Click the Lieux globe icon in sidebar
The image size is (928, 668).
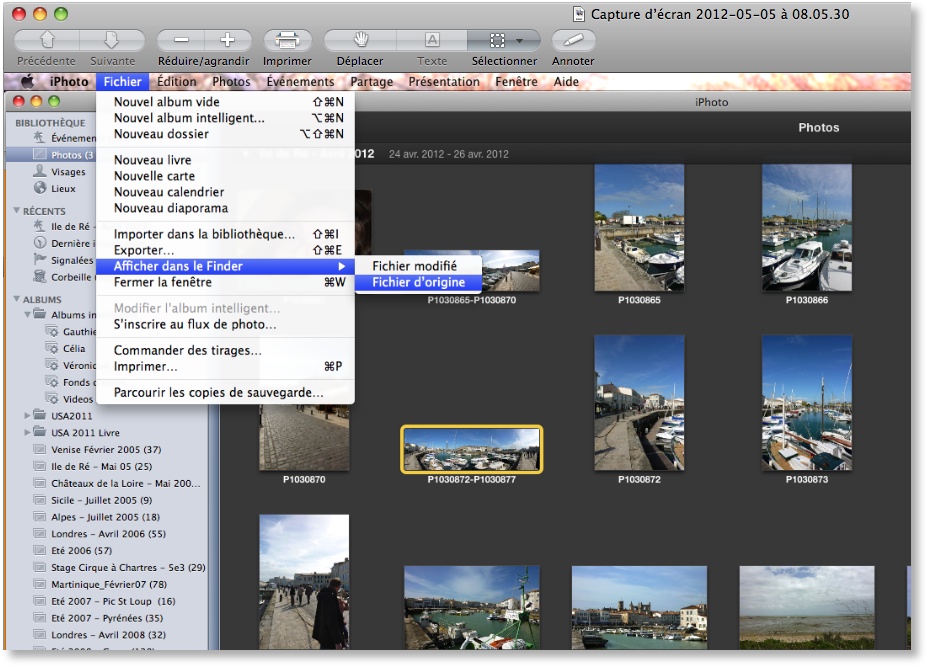(x=40, y=188)
